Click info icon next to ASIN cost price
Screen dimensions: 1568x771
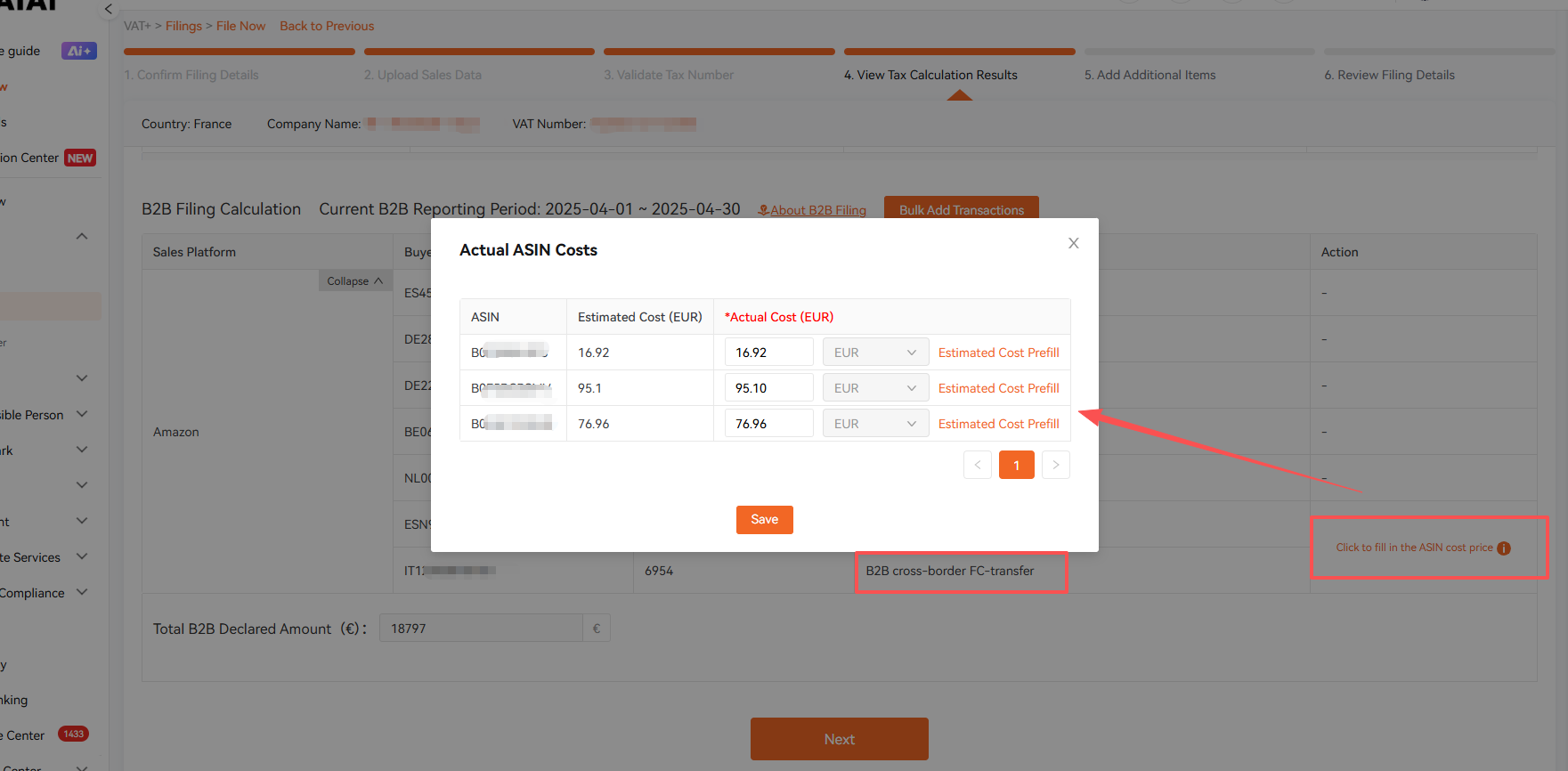click(x=1504, y=548)
